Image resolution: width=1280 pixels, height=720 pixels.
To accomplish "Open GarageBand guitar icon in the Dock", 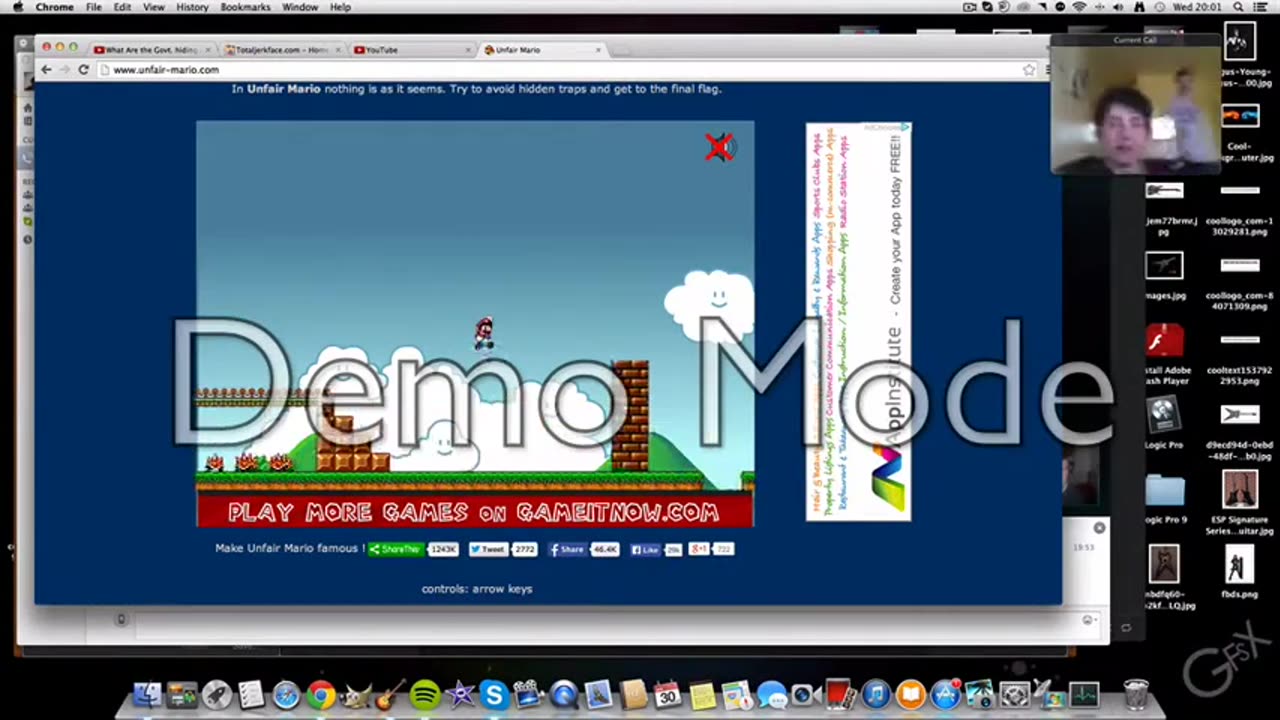I will click(x=389, y=694).
